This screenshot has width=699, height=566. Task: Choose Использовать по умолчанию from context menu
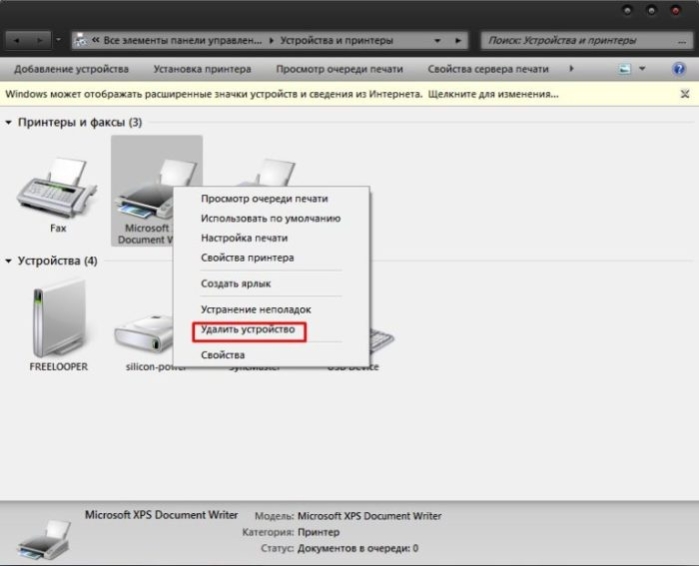271,218
